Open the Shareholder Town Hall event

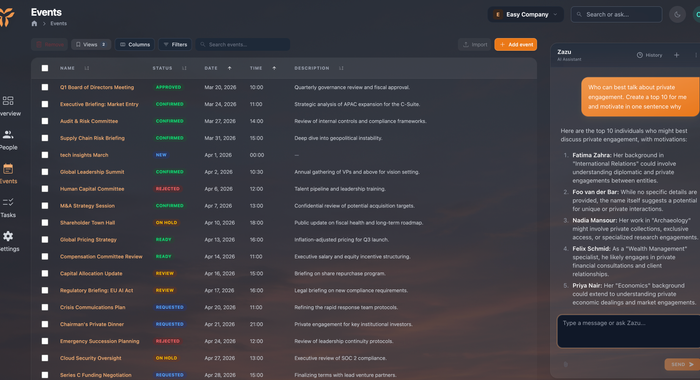(88, 223)
